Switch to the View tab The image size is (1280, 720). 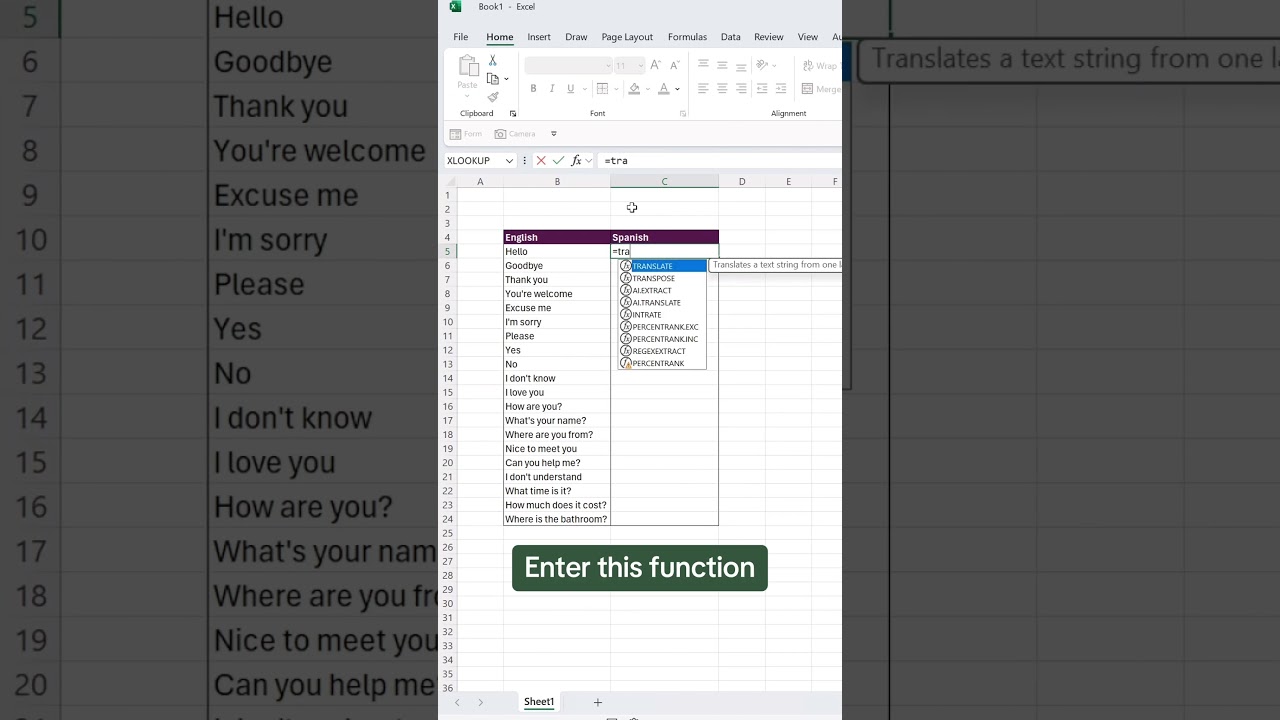(808, 37)
